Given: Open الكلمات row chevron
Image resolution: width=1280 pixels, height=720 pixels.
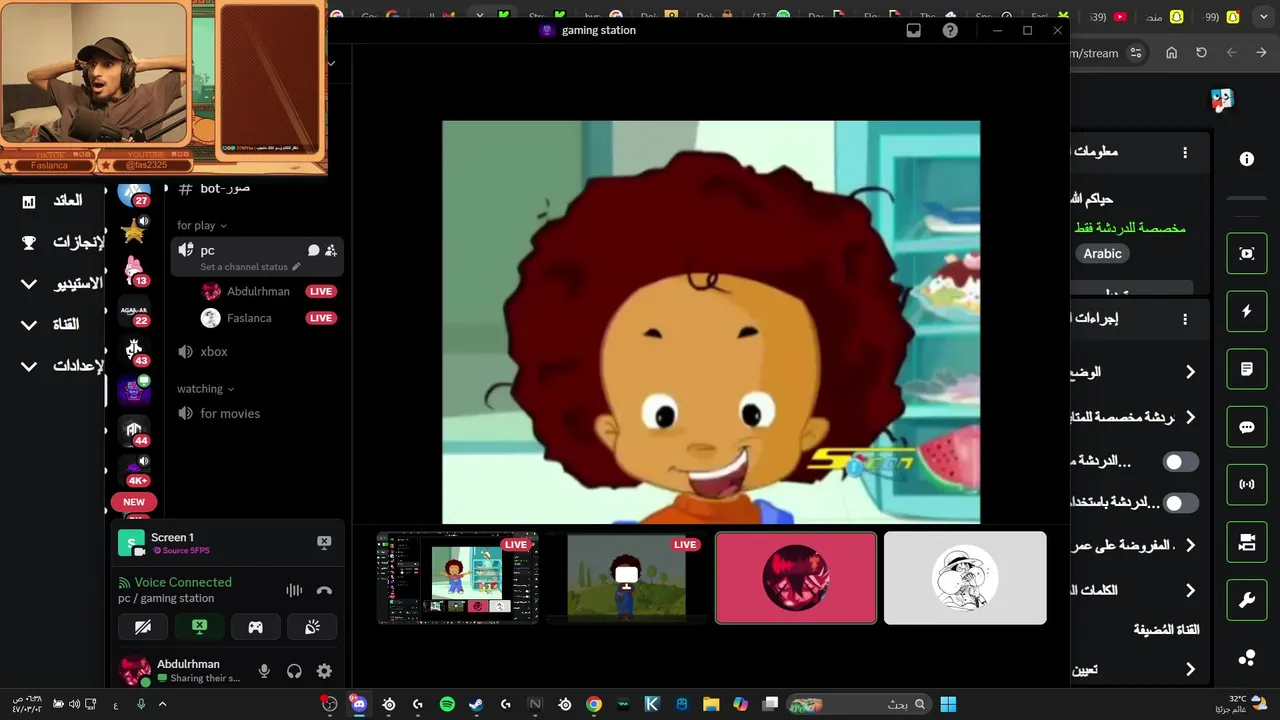Looking at the screenshot, I should [1190, 590].
